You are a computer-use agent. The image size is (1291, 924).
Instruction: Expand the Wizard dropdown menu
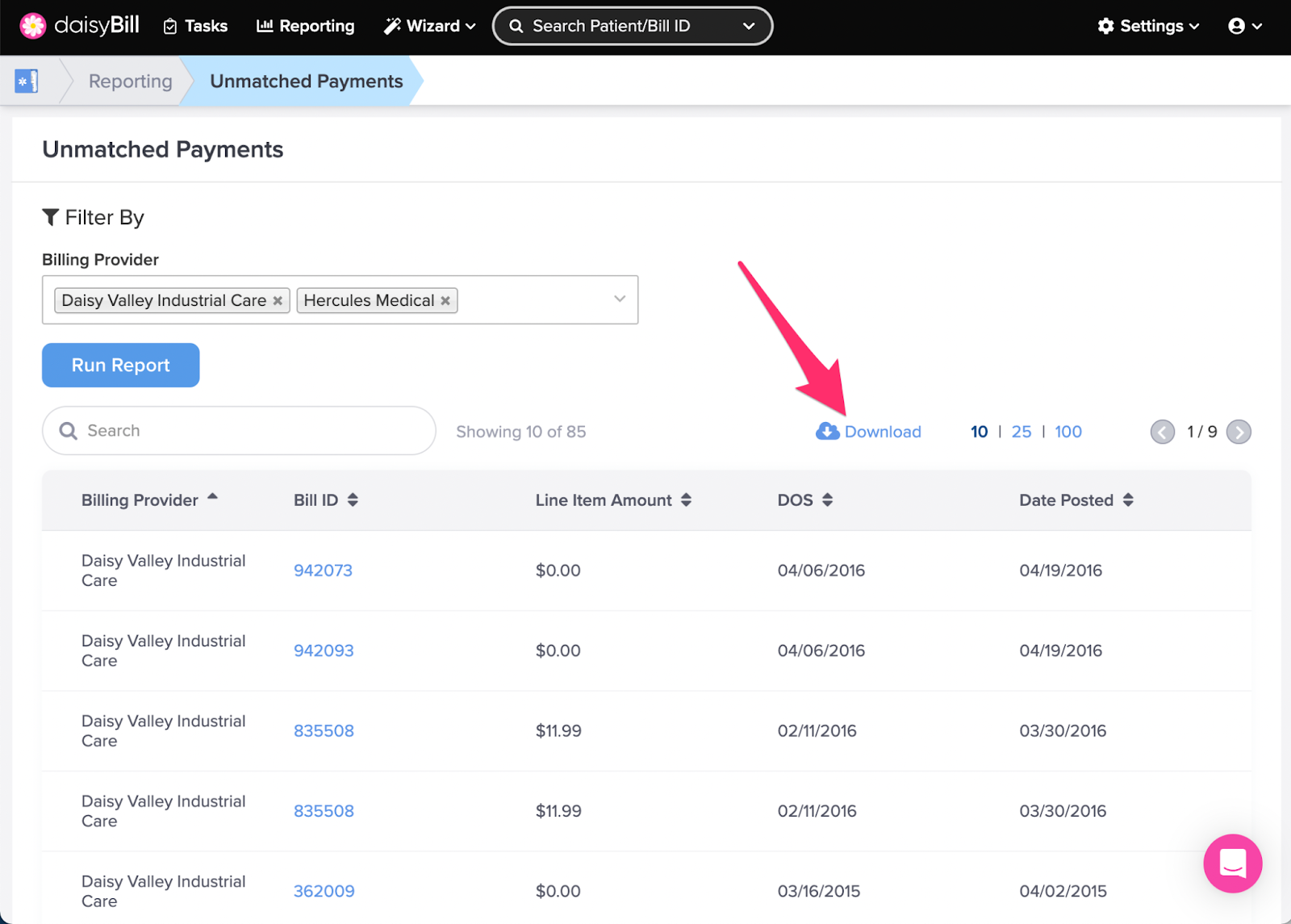click(x=429, y=26)
